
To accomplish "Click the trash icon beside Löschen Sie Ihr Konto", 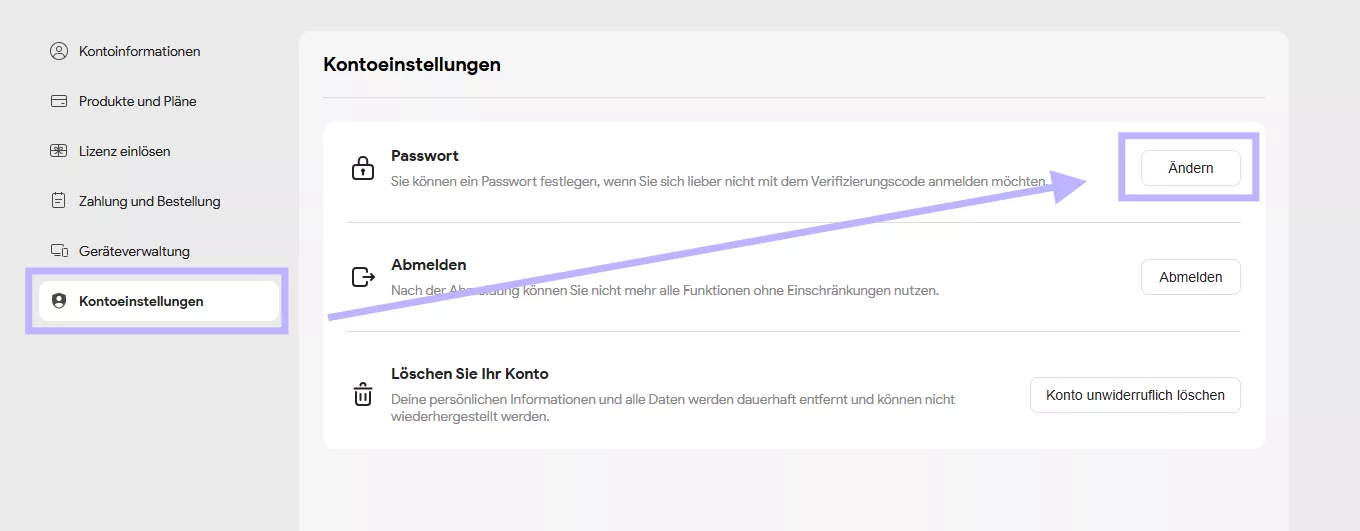I will tap(362, 395).
